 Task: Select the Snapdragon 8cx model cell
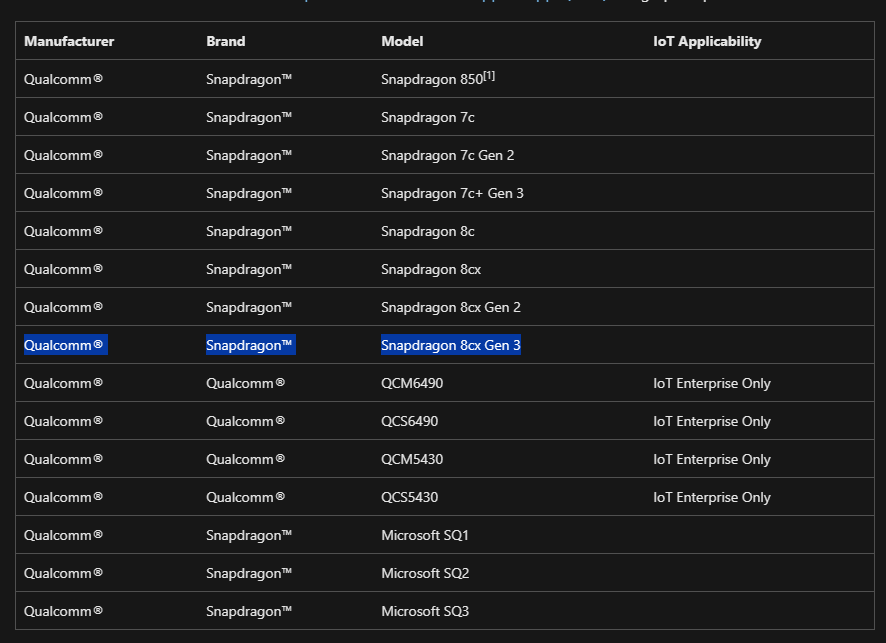431,269
